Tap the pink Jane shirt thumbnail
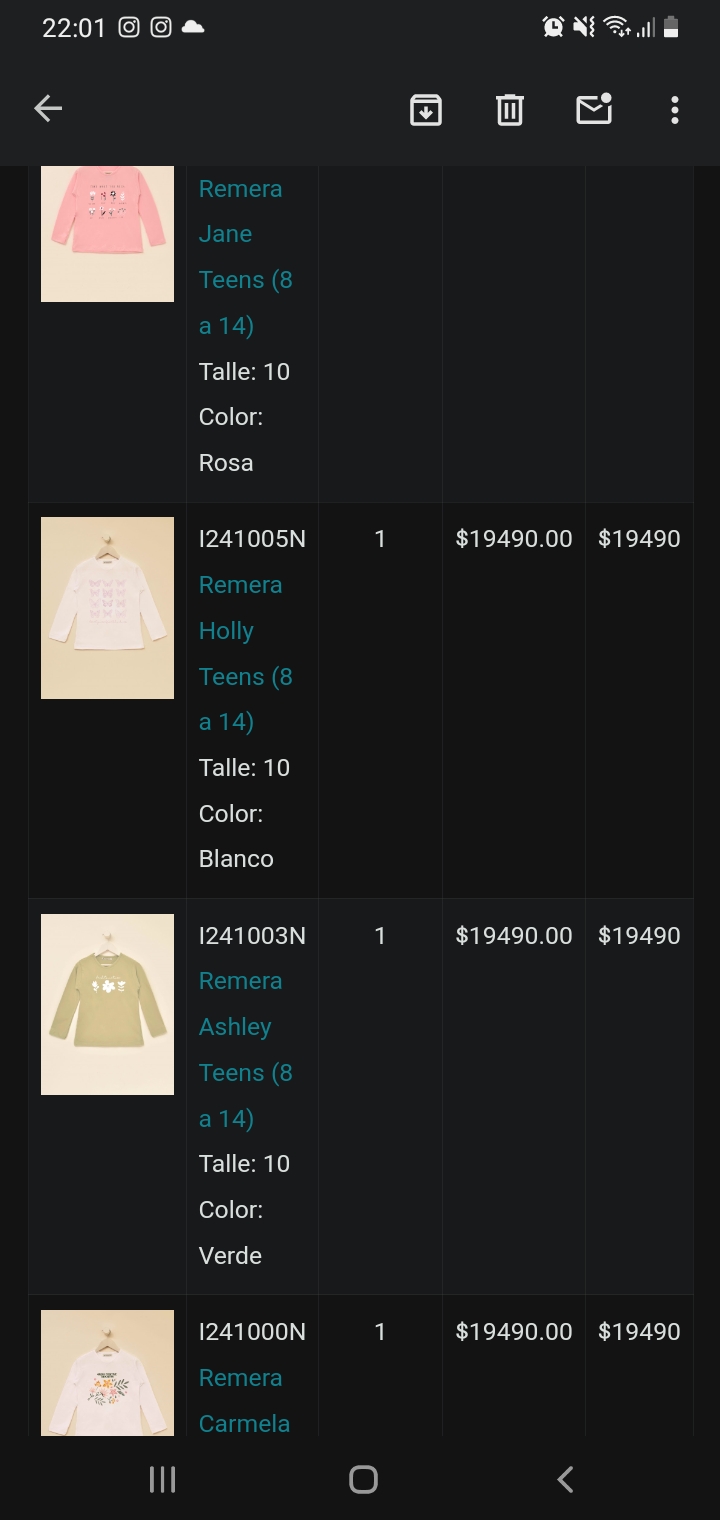This screenshot has height=1520, width=720. (x=107, y=232)
